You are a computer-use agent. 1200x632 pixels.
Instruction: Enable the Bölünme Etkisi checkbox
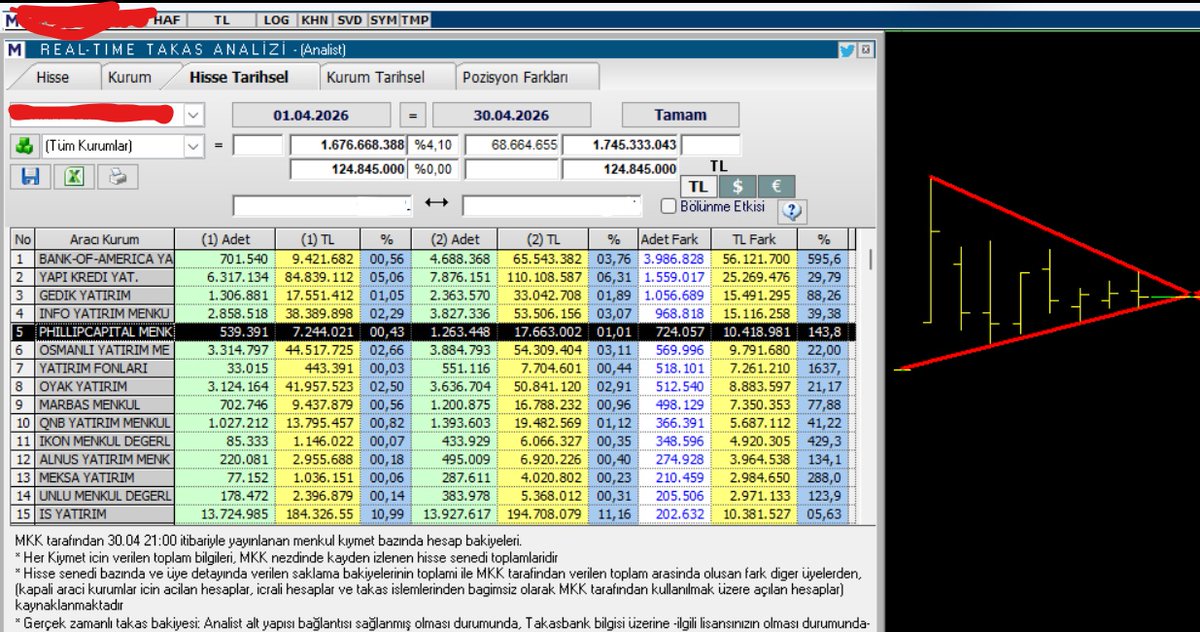669,206
